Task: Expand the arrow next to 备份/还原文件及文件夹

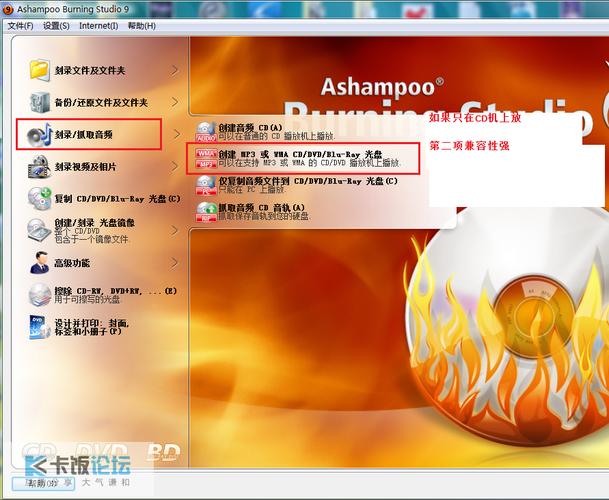Action: 175,103
